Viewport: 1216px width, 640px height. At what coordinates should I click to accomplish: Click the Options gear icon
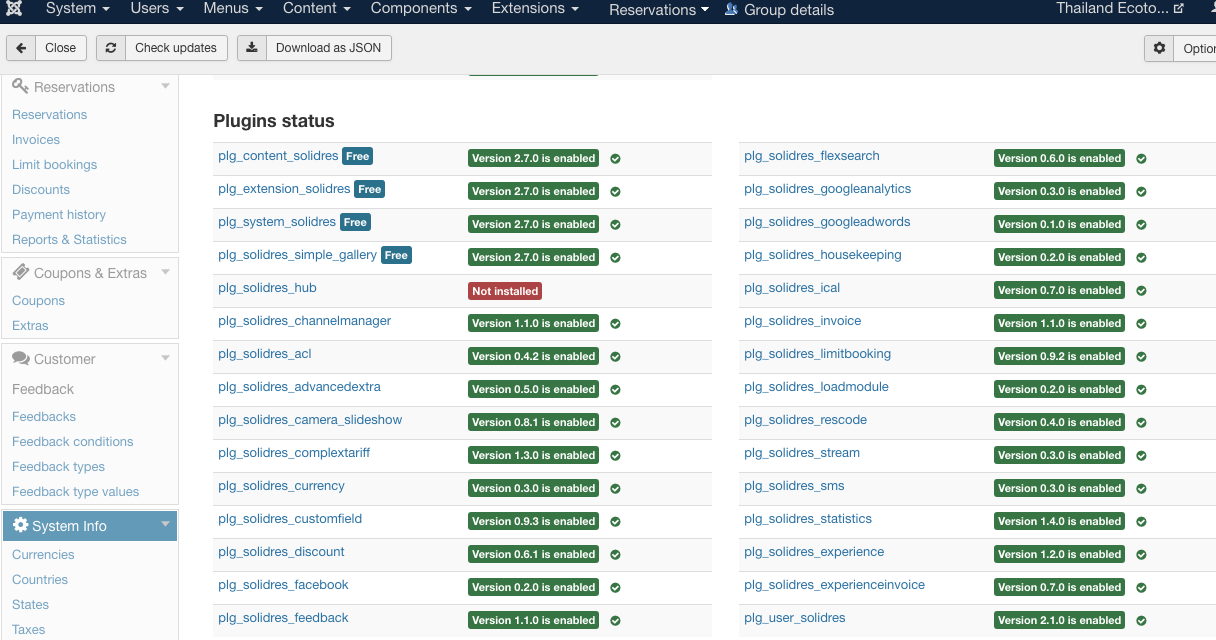tap(1160, 48)
